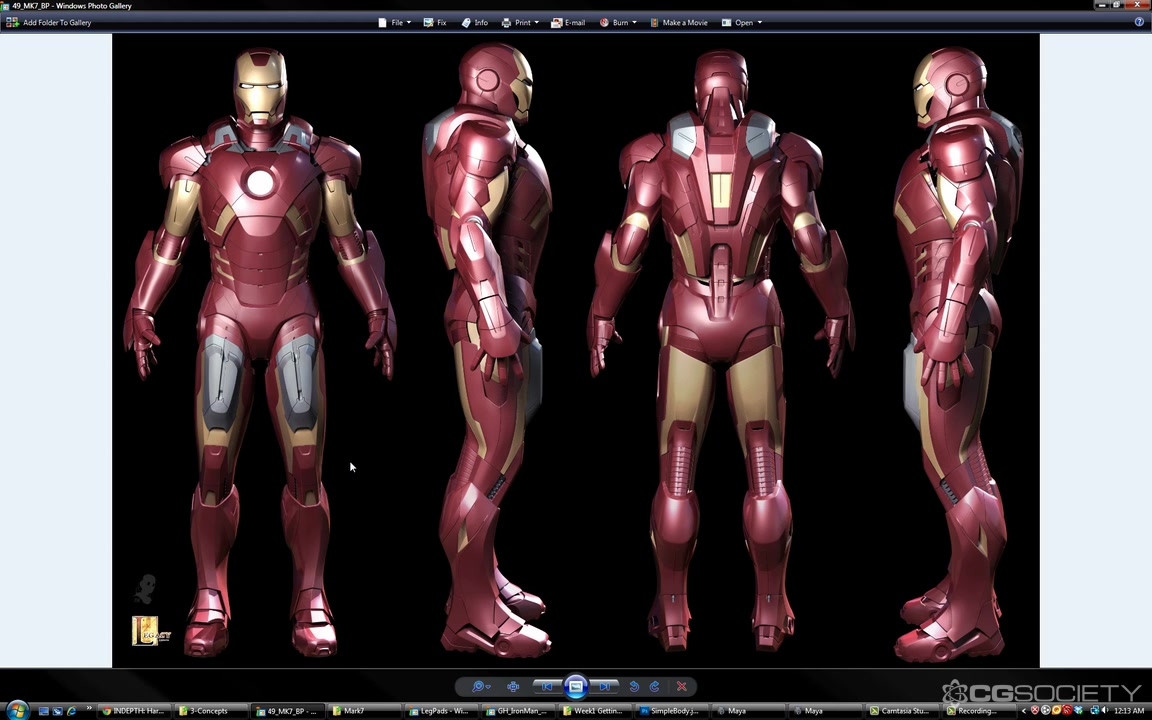
Task: Rotate the image counterclockwise
Action: click(634, 686)
